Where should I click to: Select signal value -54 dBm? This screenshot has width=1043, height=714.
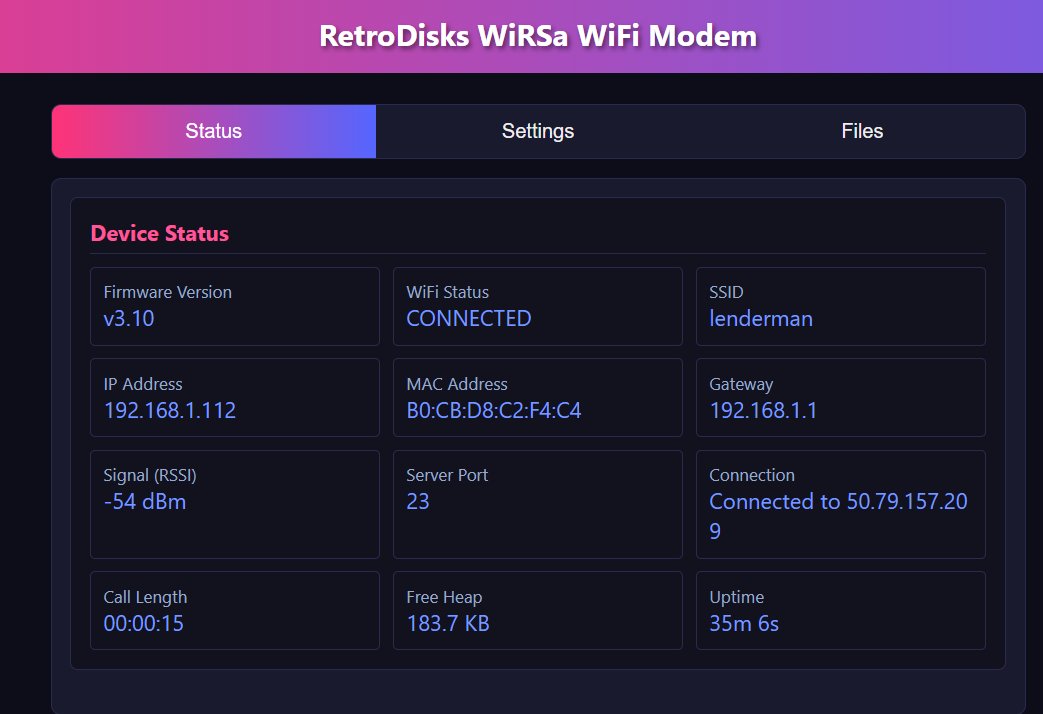pyautogui.click(x=145, y=502)
